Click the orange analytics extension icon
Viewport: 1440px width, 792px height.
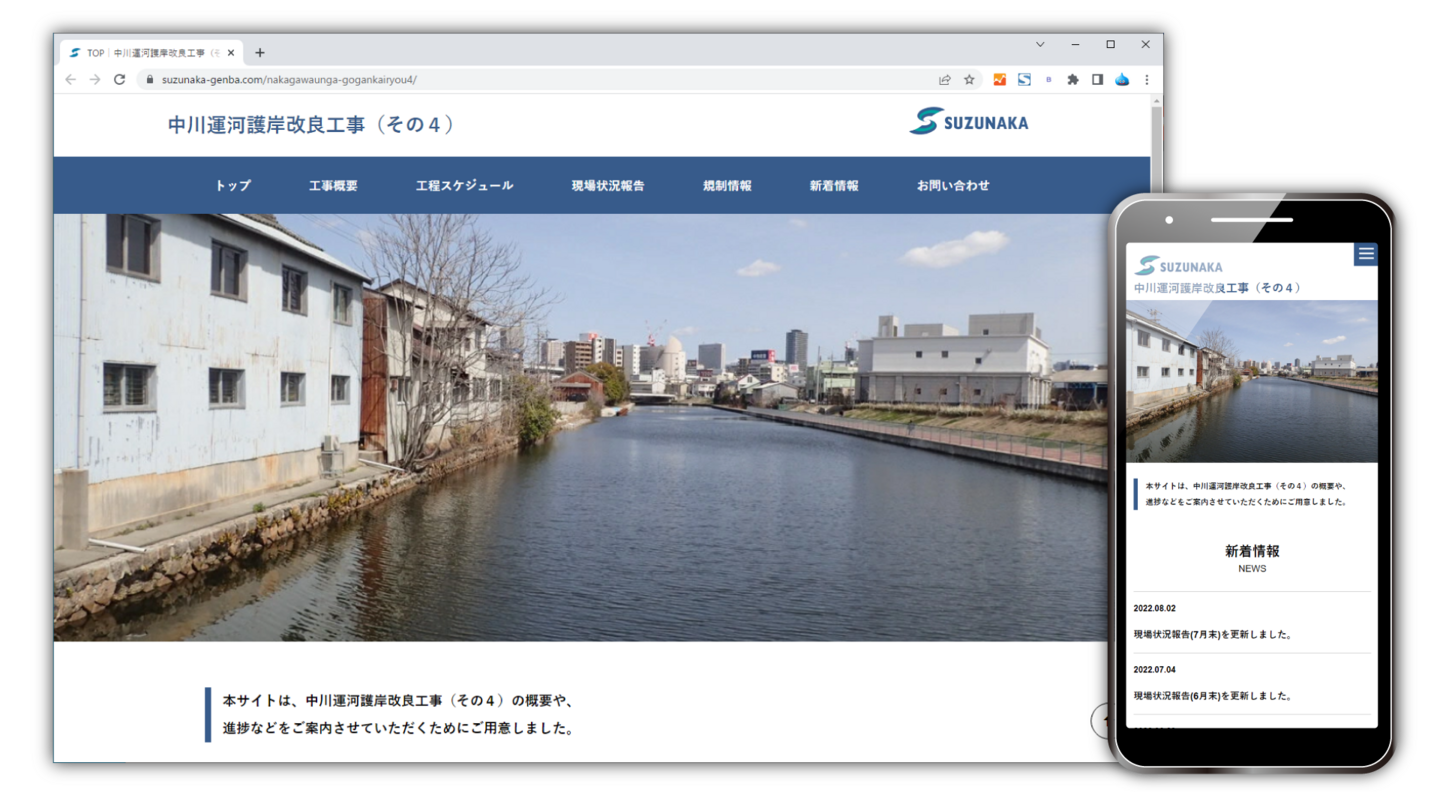pos(1000,79)
